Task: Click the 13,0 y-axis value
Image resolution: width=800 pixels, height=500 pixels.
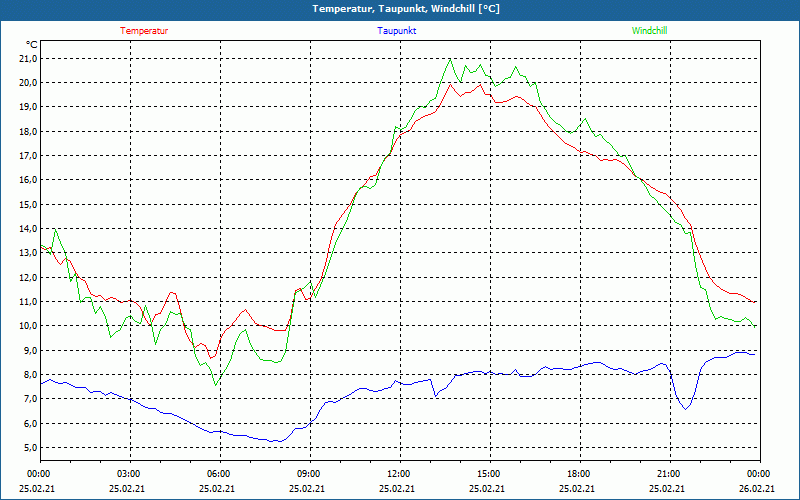Action: pyautogui.click(x=29, y=253)
